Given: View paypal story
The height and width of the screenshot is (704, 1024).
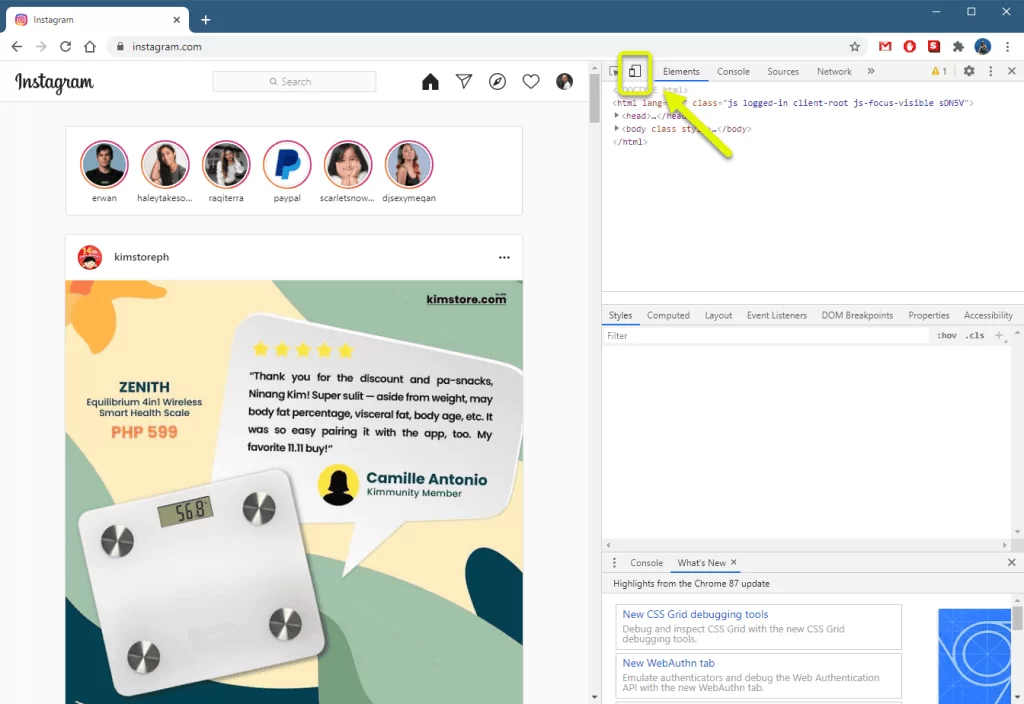Looking at the screenshot, I should click(287, 165).
